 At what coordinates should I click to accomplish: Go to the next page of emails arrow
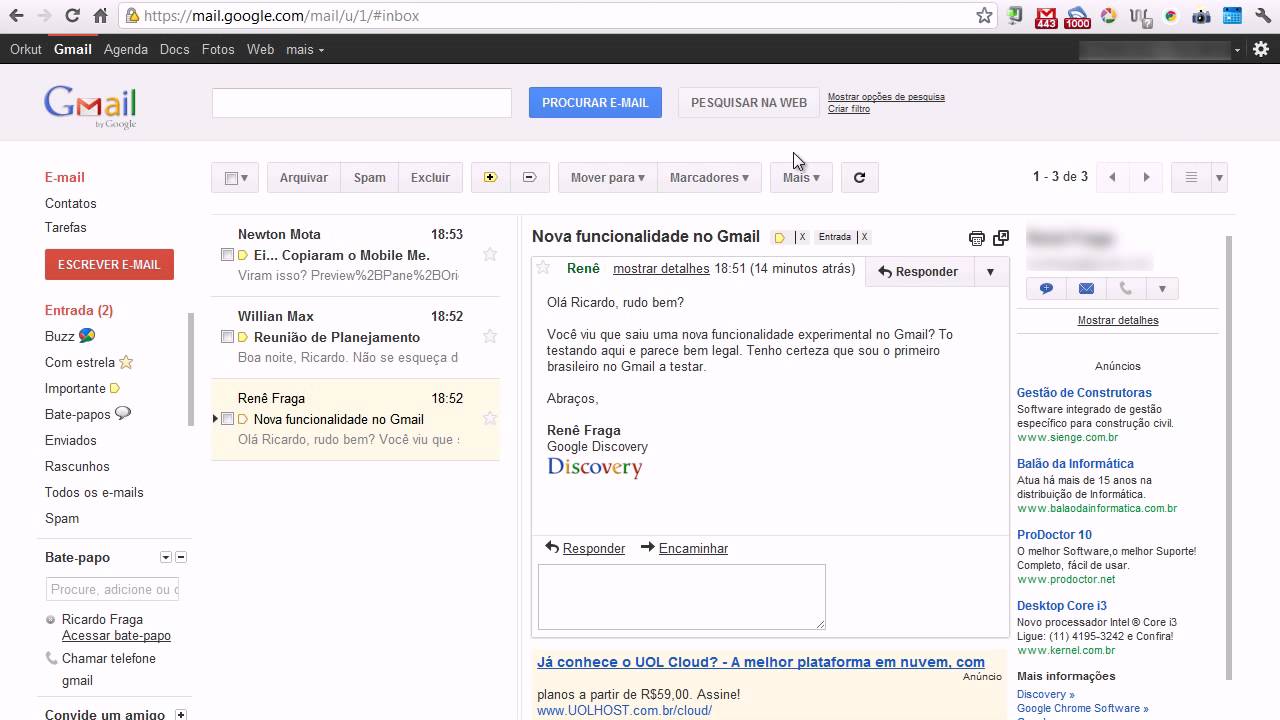1146,178
